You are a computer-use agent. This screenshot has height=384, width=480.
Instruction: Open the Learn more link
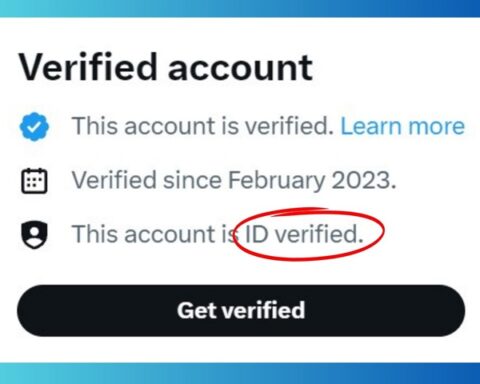coord(402,126)
